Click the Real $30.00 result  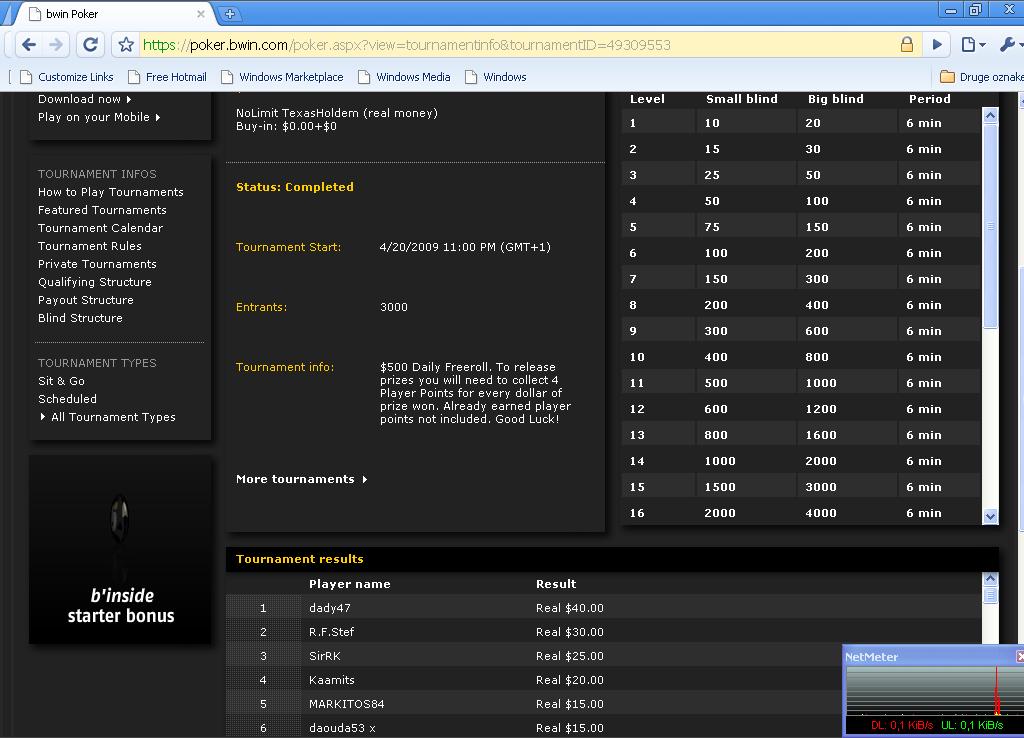569,632
